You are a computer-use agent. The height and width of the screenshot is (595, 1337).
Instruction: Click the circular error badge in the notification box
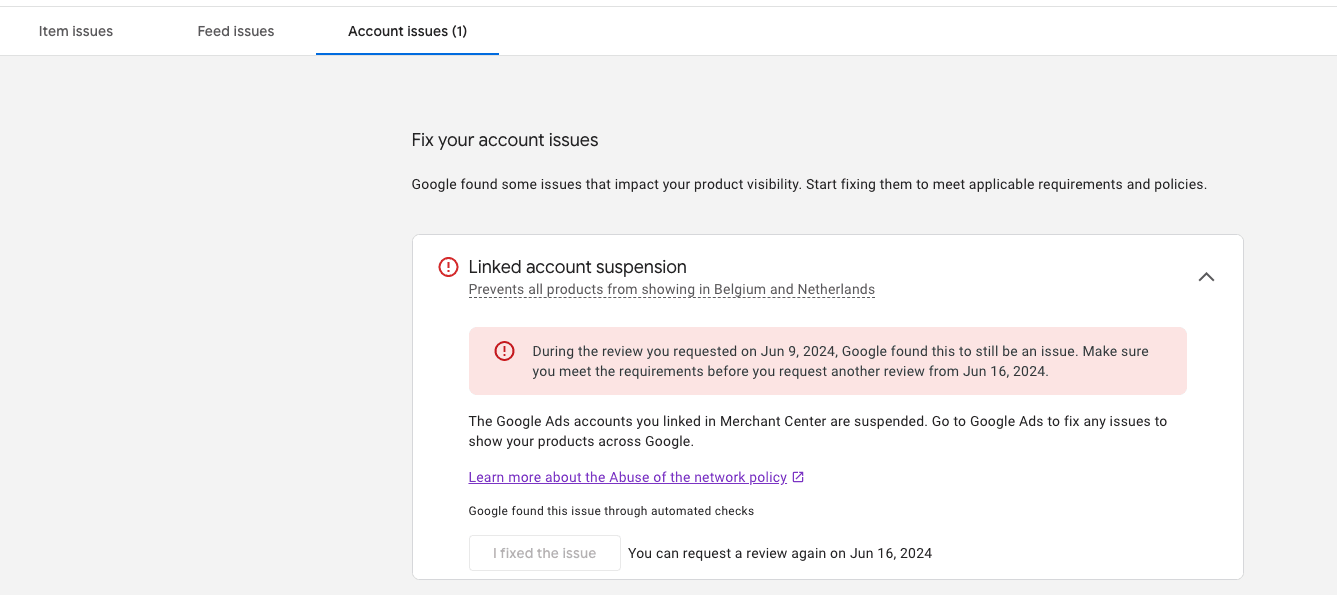504,351
